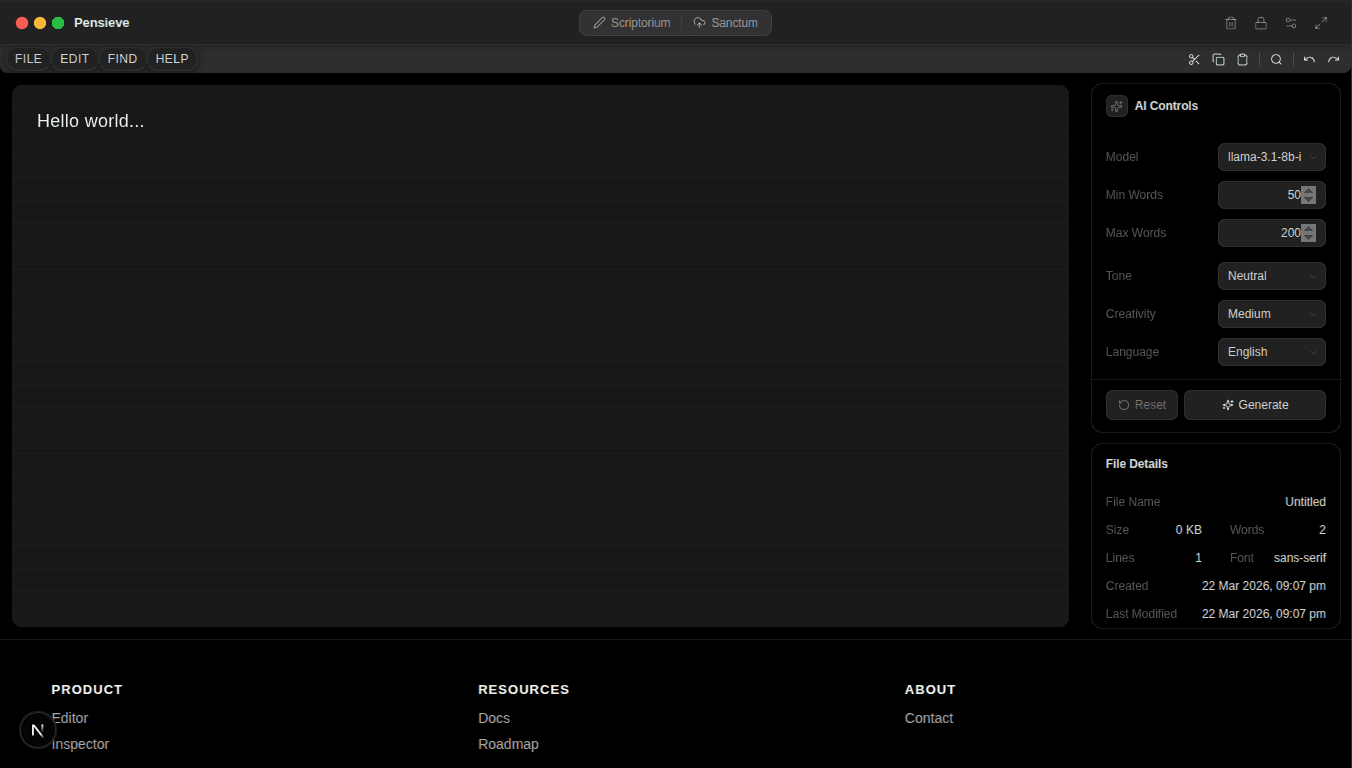Click the round N logo badge
The image size is (1352, 768).
pos(38,731)
